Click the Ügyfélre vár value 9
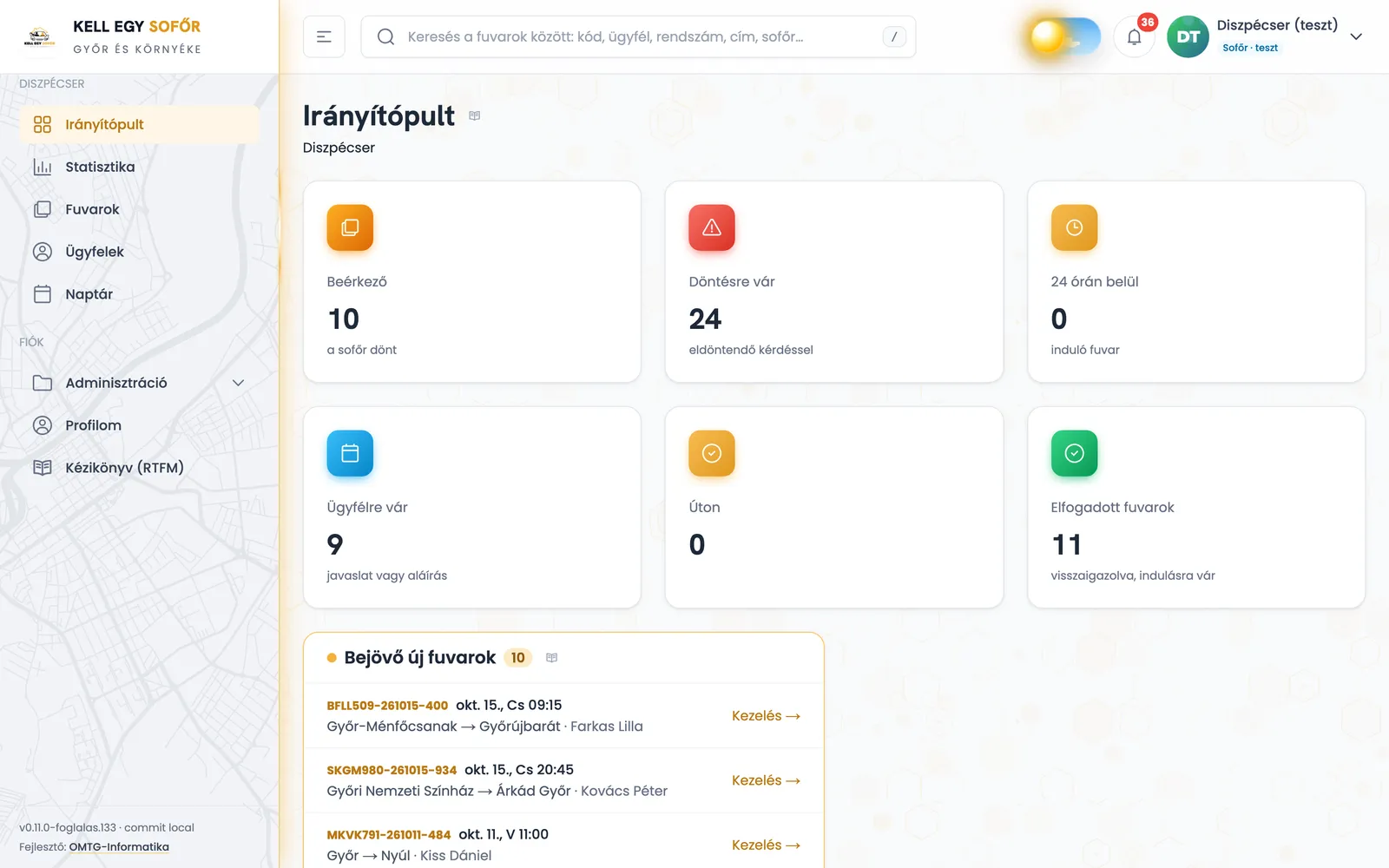 coord(335,545)
